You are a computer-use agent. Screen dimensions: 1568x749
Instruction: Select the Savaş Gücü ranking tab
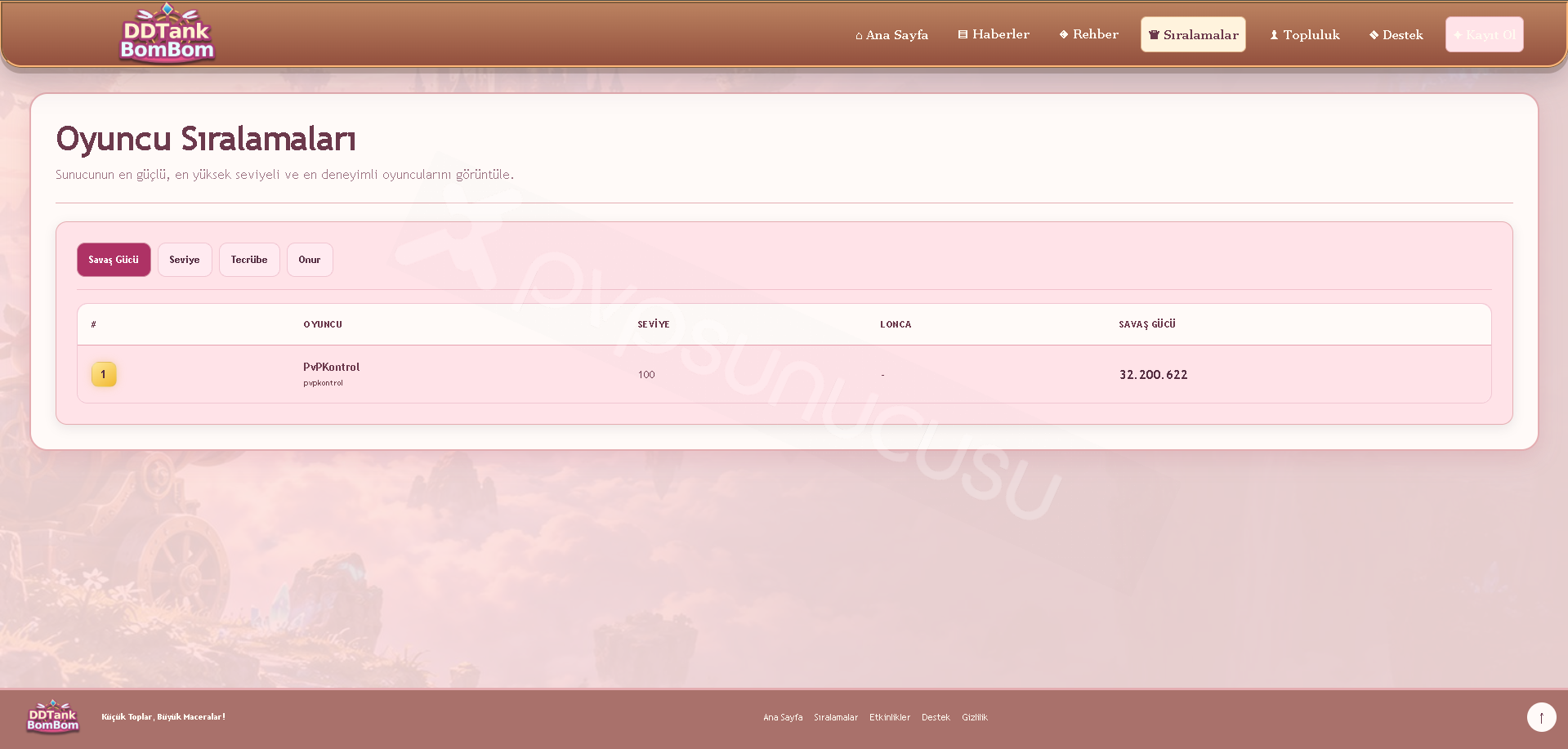pos(114,260)
